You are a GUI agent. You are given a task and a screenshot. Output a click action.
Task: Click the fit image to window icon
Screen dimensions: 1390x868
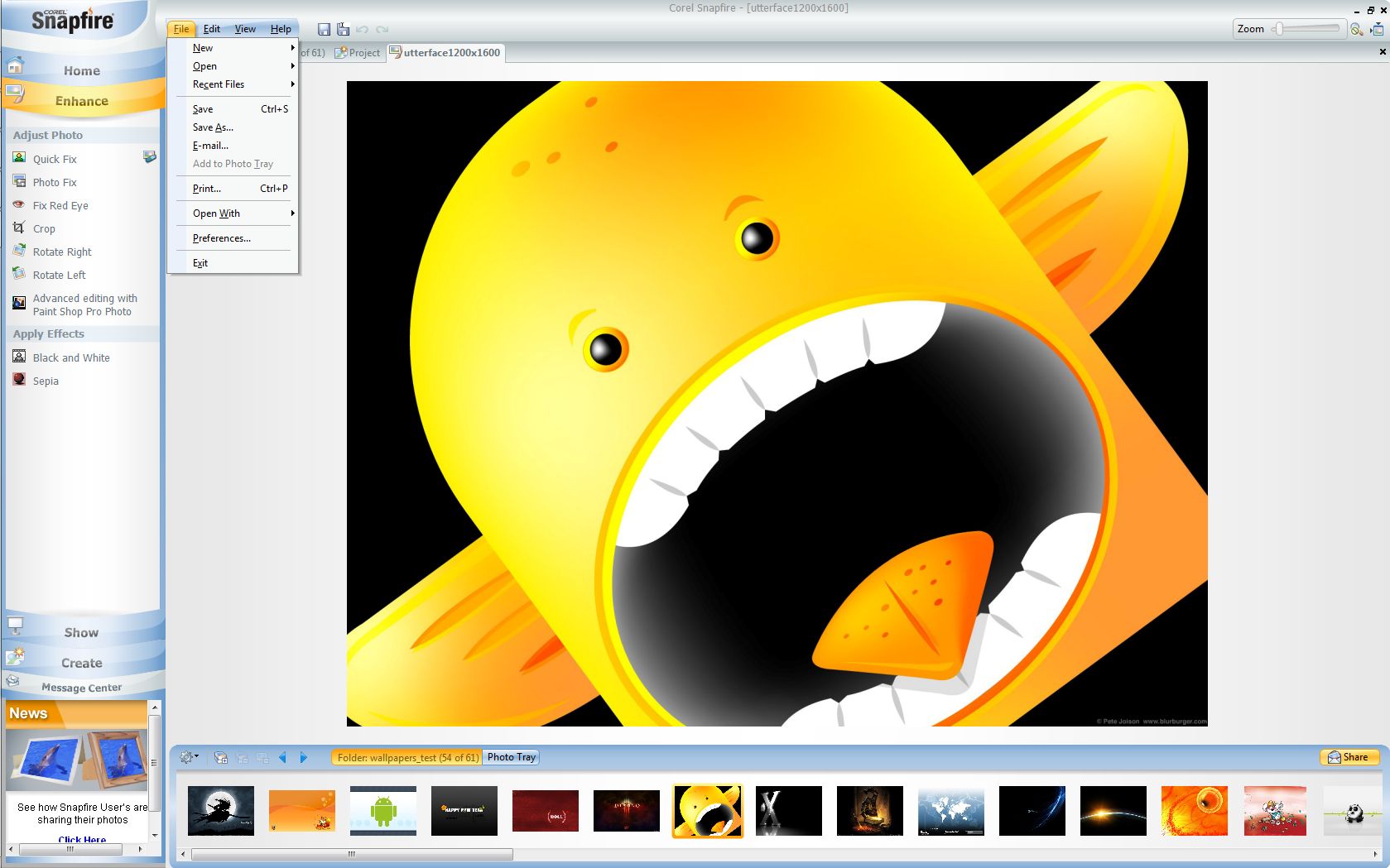pos(1376,29)
